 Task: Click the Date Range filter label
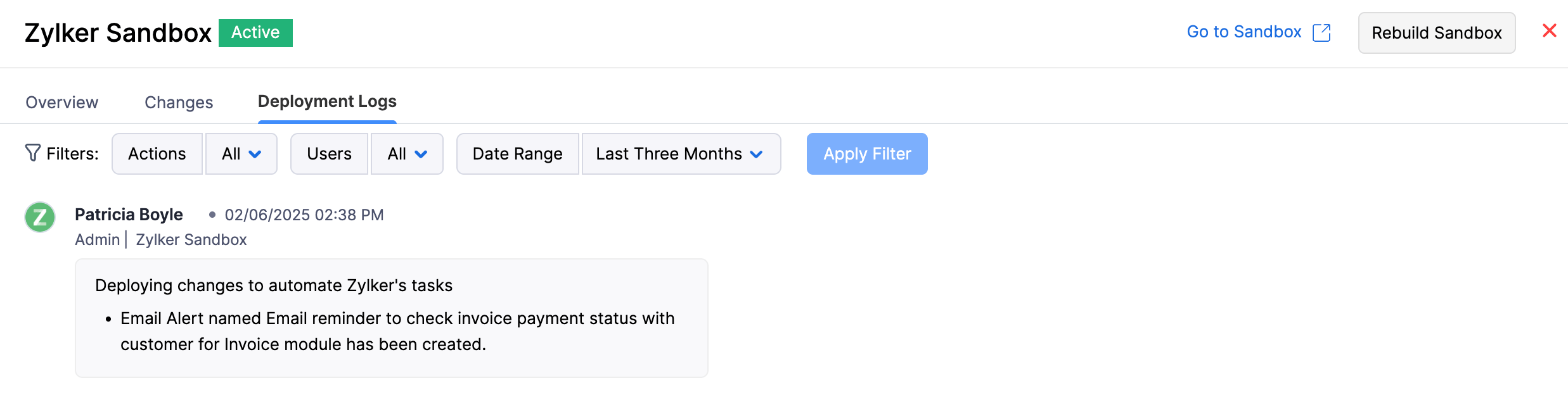click(x=517, y=153)
